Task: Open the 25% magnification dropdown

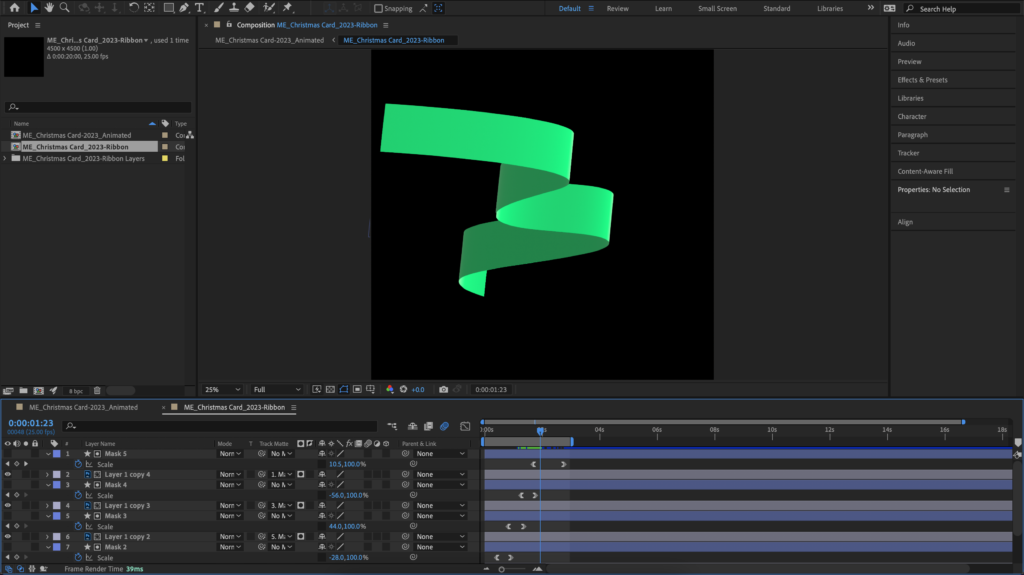Action: point(223,389)
